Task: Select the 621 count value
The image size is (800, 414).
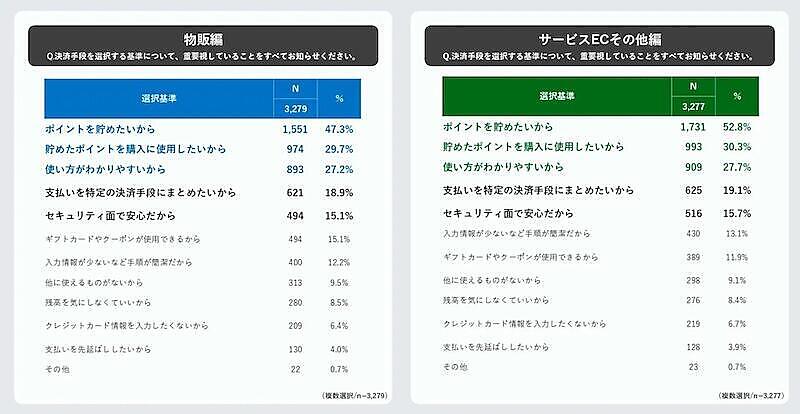Action: tap(293, 191)
